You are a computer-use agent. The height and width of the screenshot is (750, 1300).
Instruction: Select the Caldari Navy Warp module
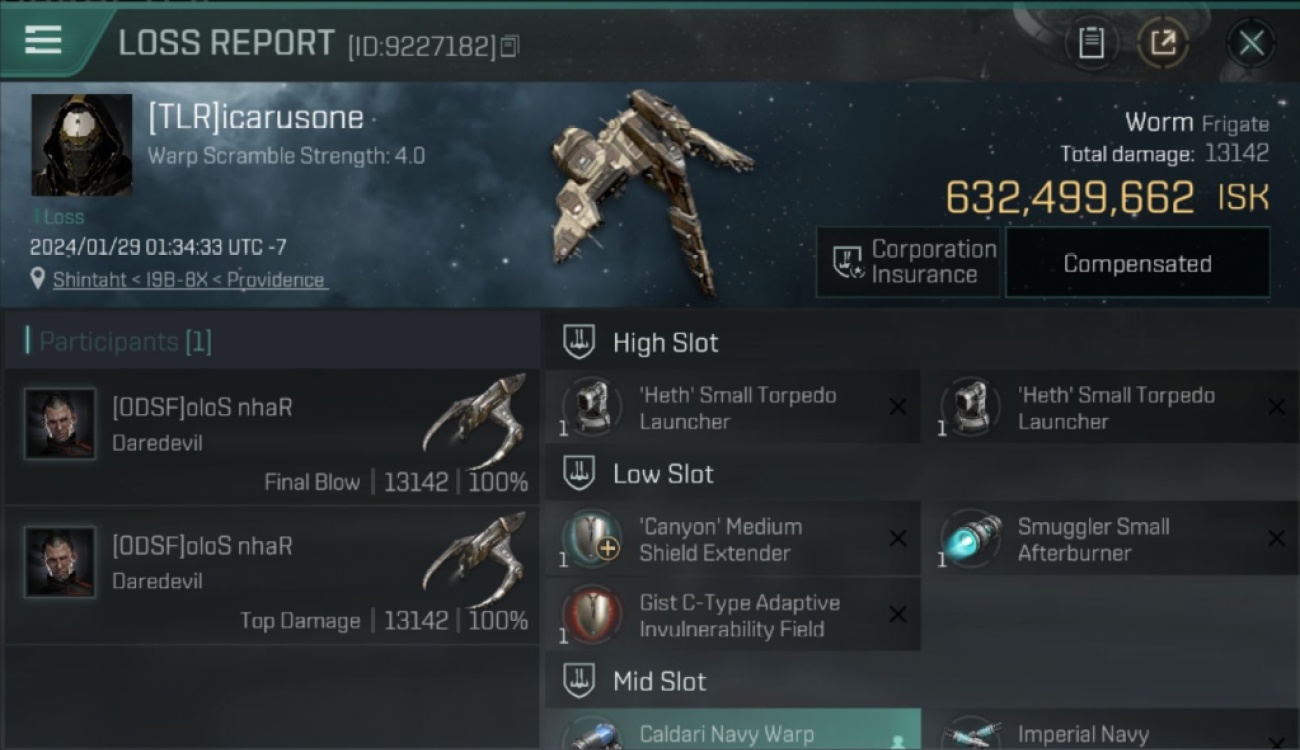[733, 730]
